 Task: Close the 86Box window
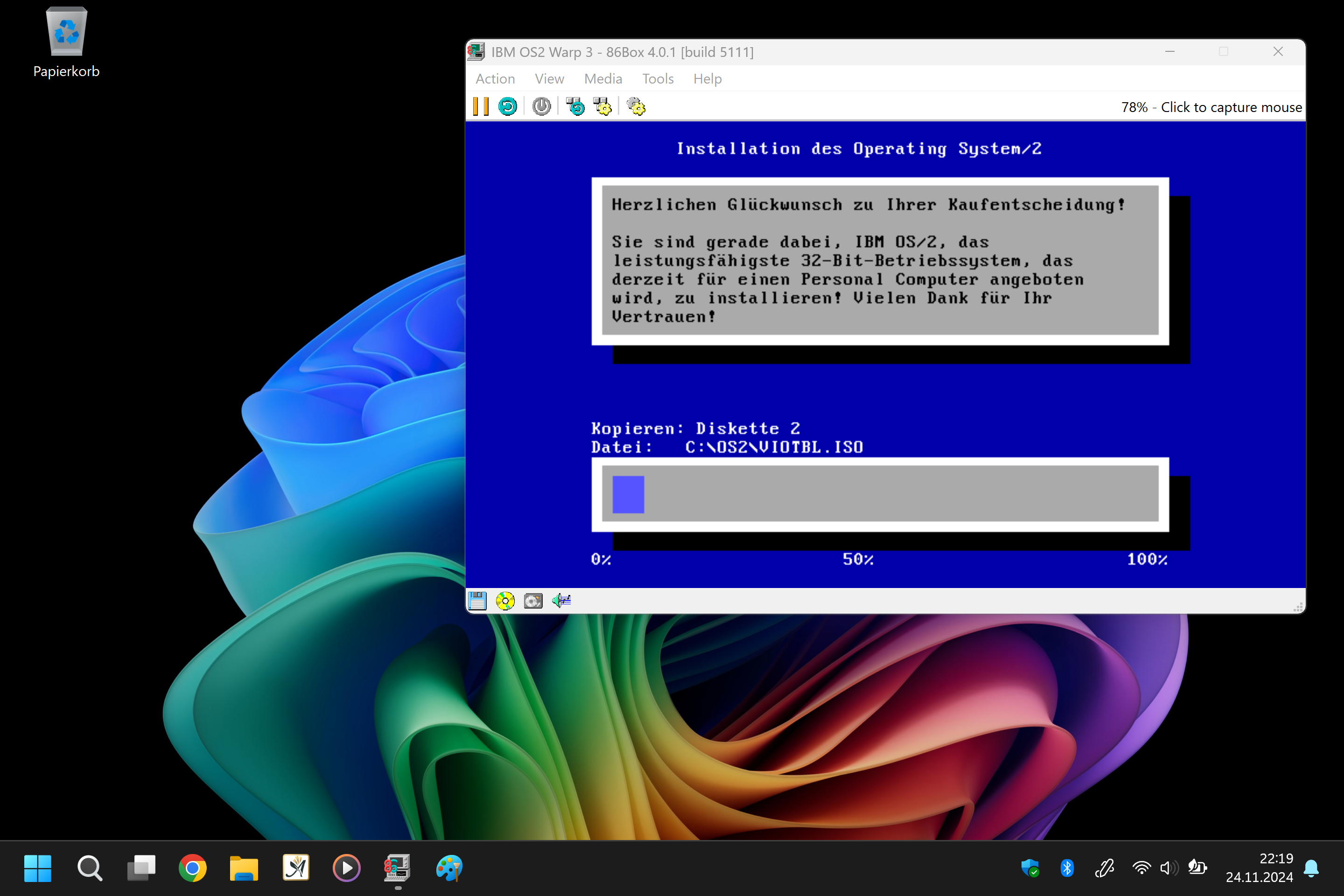pyautogui.click(x=1278, y=52)
